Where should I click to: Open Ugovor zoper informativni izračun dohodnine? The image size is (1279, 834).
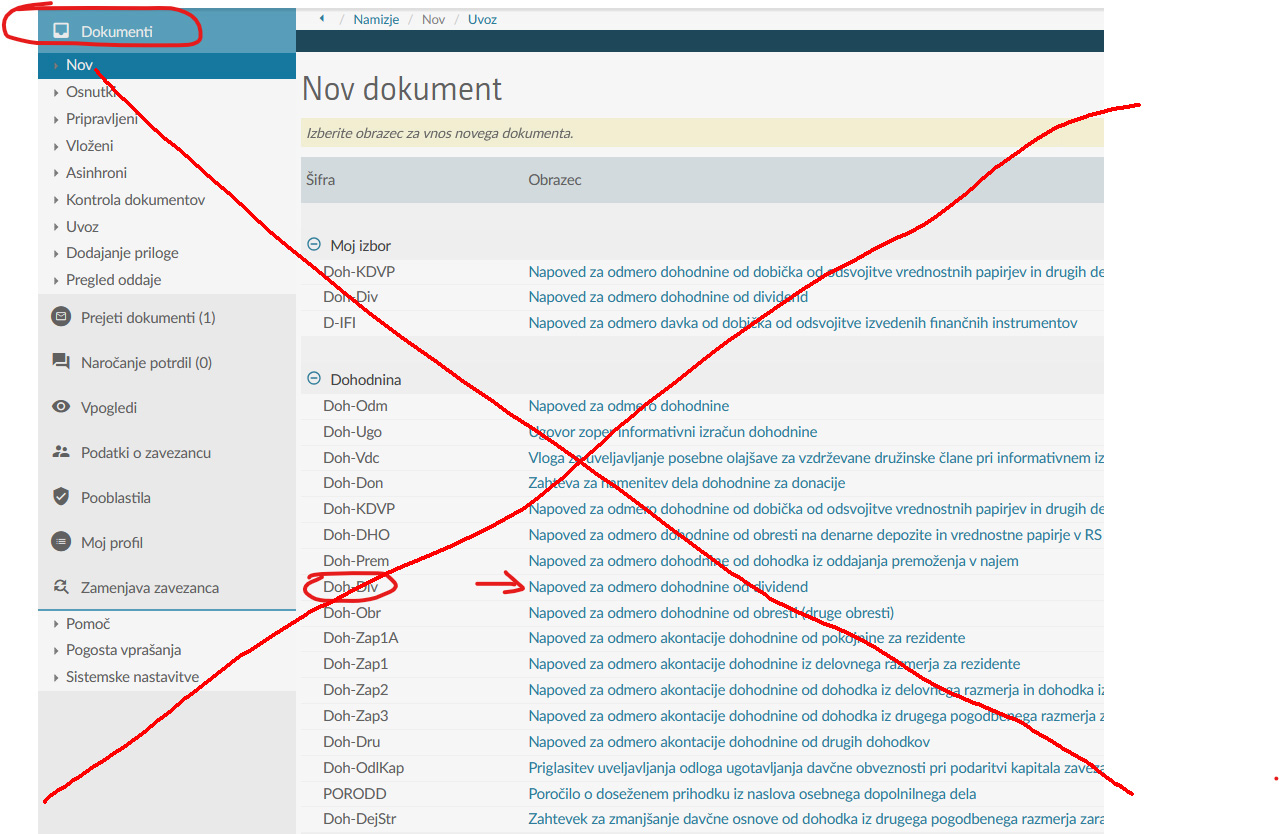point(673,432)
